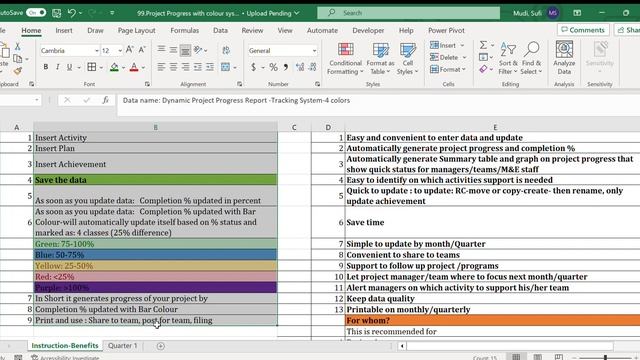The image size is (640, 360).
Task: Toggle Underline formatting
Action: click(x=69, y=67)
